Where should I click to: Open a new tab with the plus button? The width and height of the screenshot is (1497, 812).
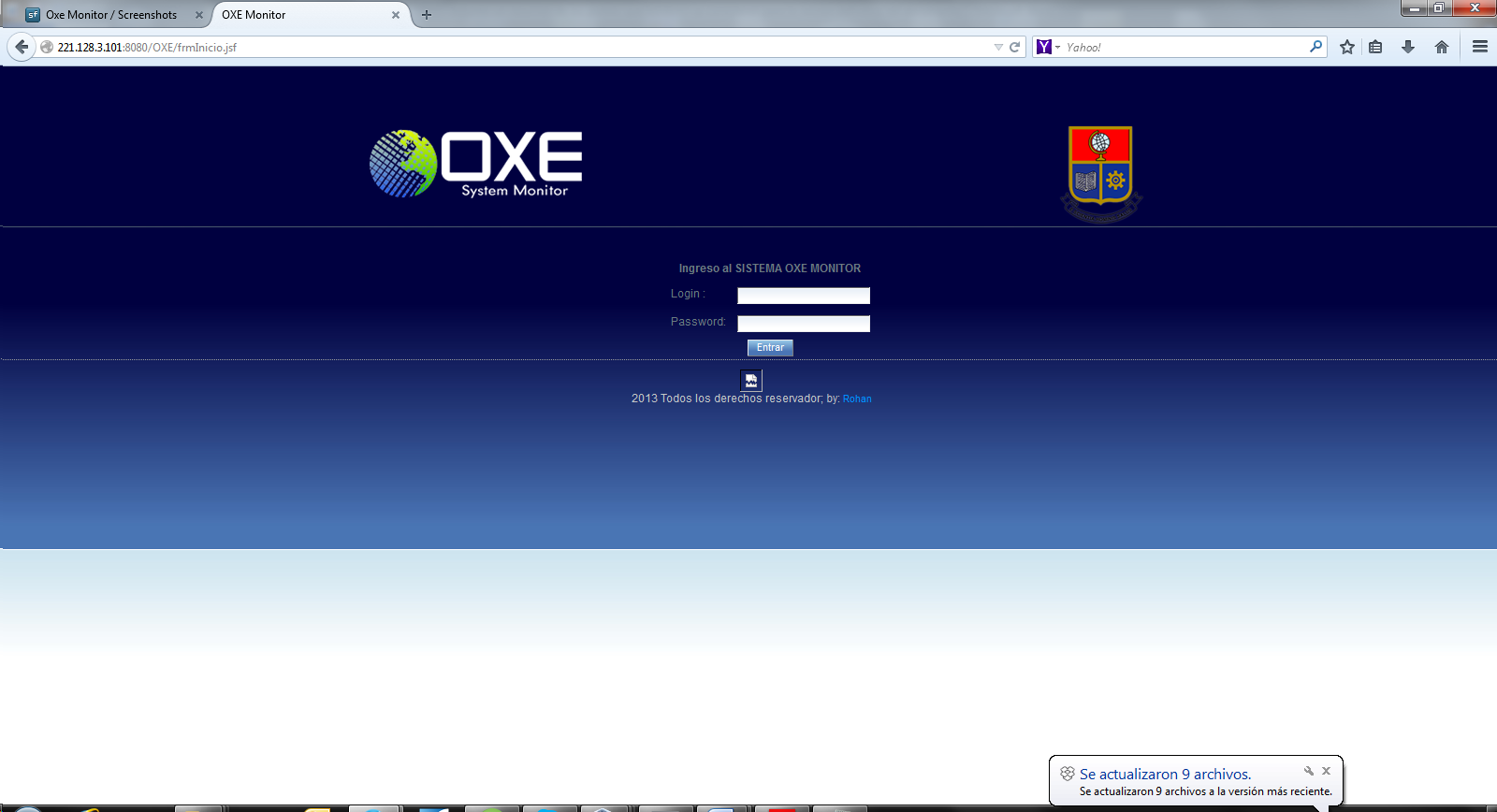[427, 15]
